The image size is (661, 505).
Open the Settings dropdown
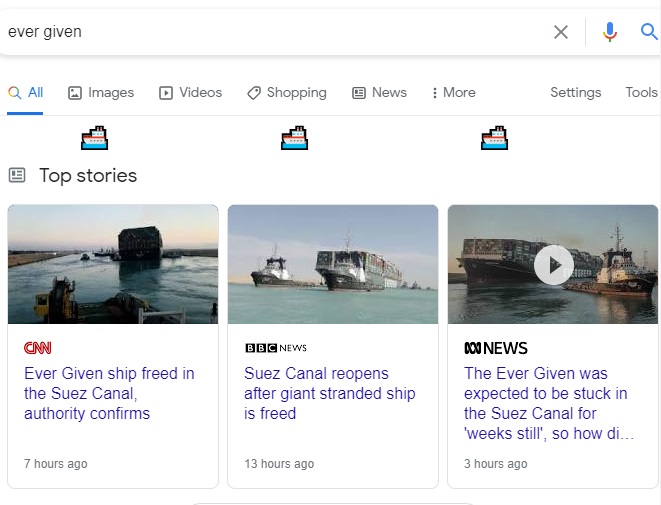tap(575, 93)
